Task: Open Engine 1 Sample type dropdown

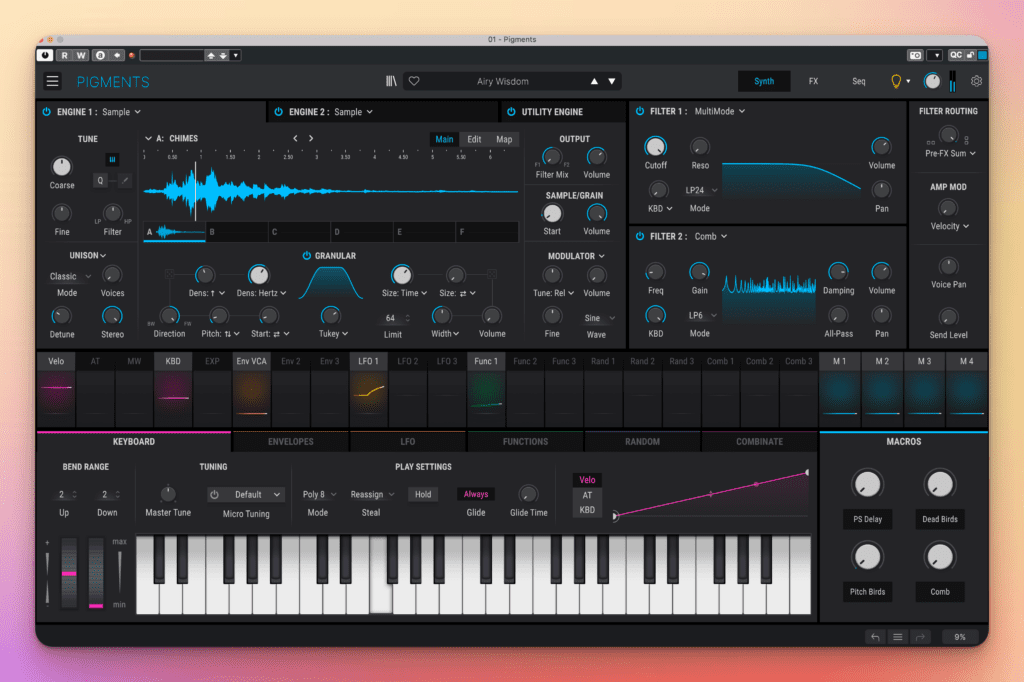Action: coord(121,112)
